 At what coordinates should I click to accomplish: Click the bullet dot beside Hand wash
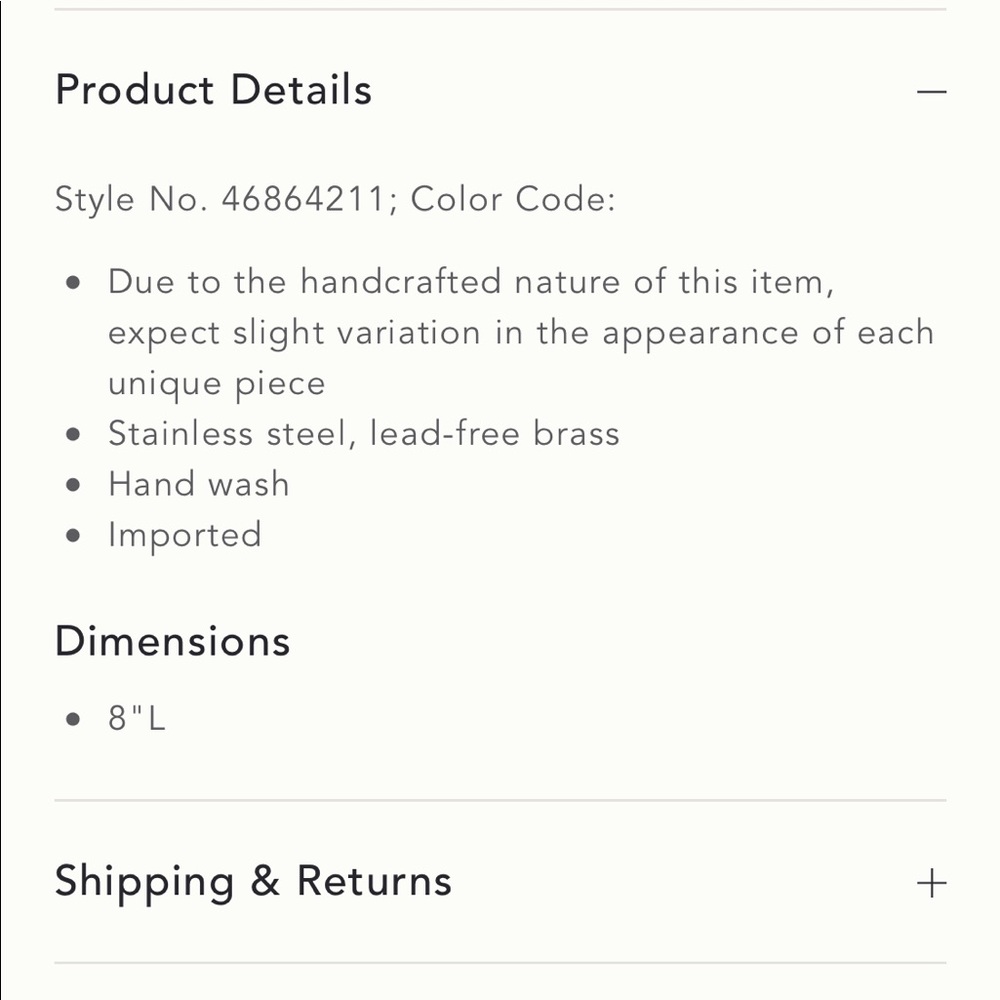73,485
